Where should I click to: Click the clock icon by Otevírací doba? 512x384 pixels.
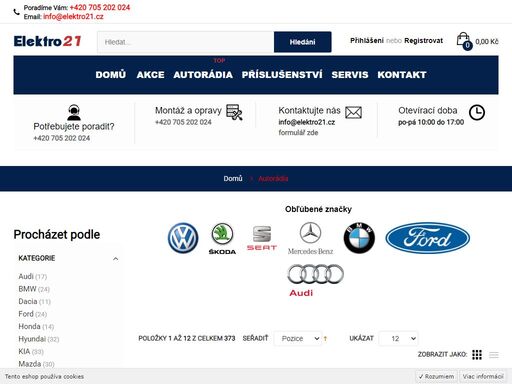tap(477, 112)
